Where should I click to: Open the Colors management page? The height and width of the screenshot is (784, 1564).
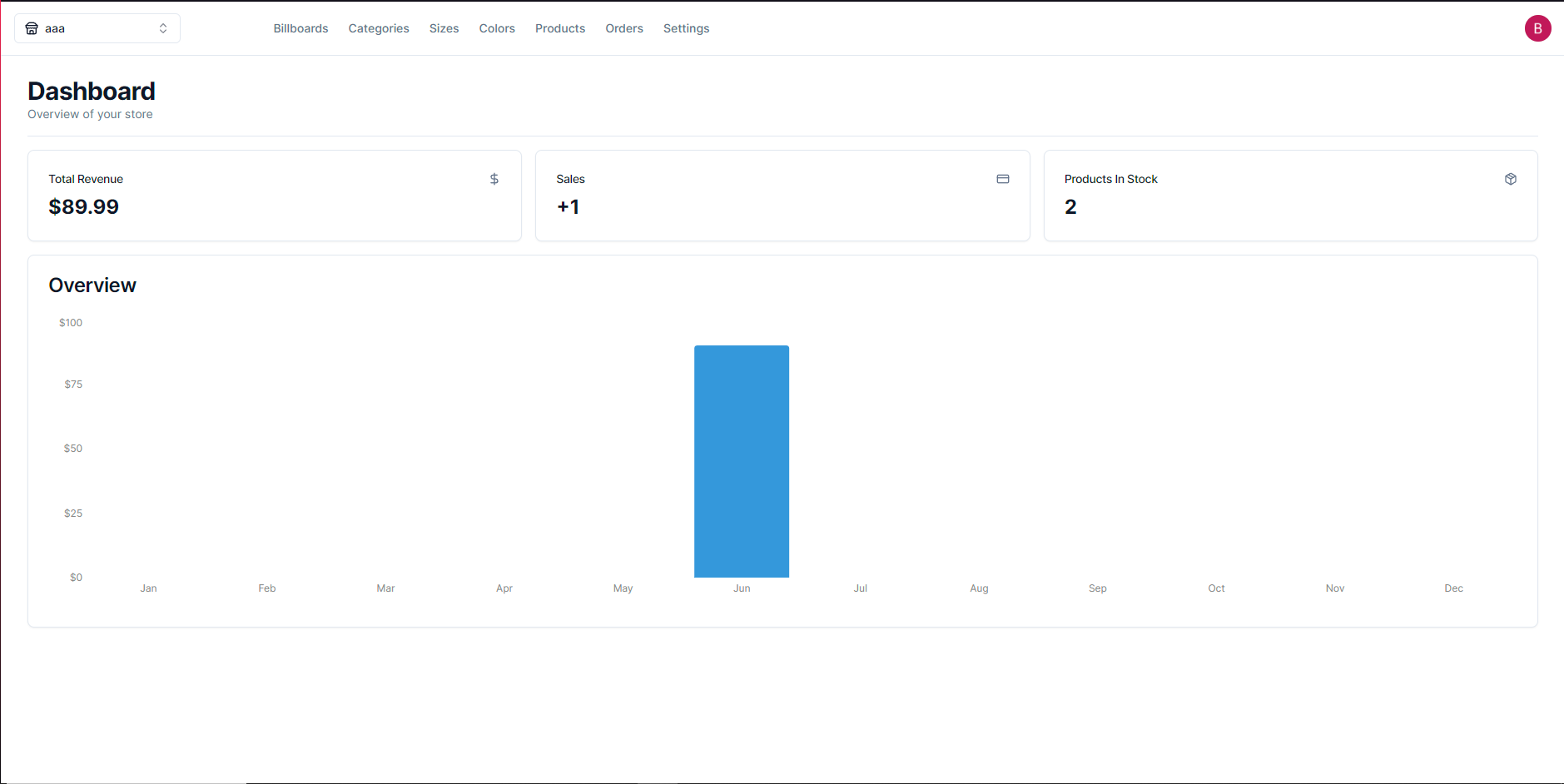click(x=496, y=27)
